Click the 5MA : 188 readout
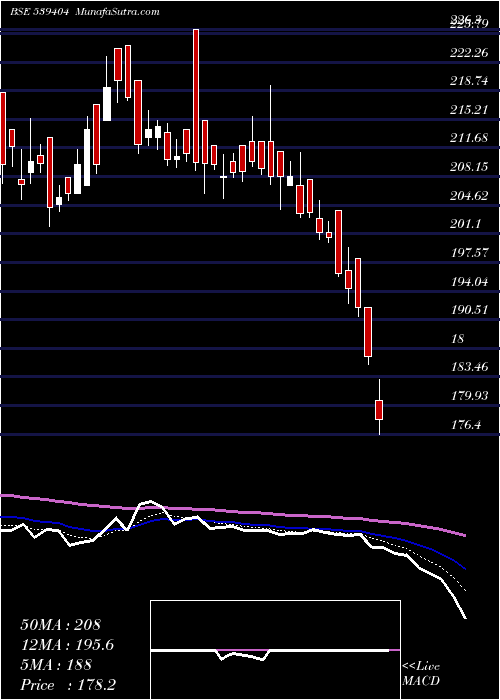Screen dimensions: 500x700 (56, 665)
